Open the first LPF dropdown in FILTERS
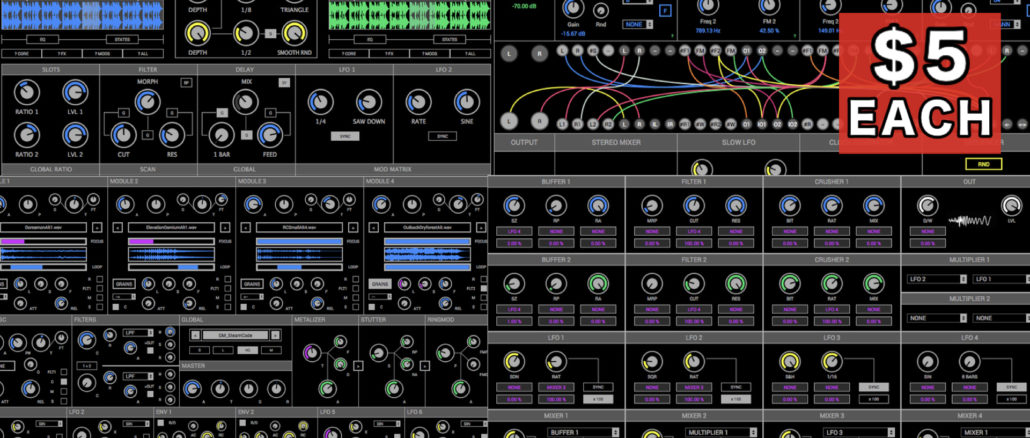The width and height of the screenshot is (1030, 438). click(x=139, y=334)
